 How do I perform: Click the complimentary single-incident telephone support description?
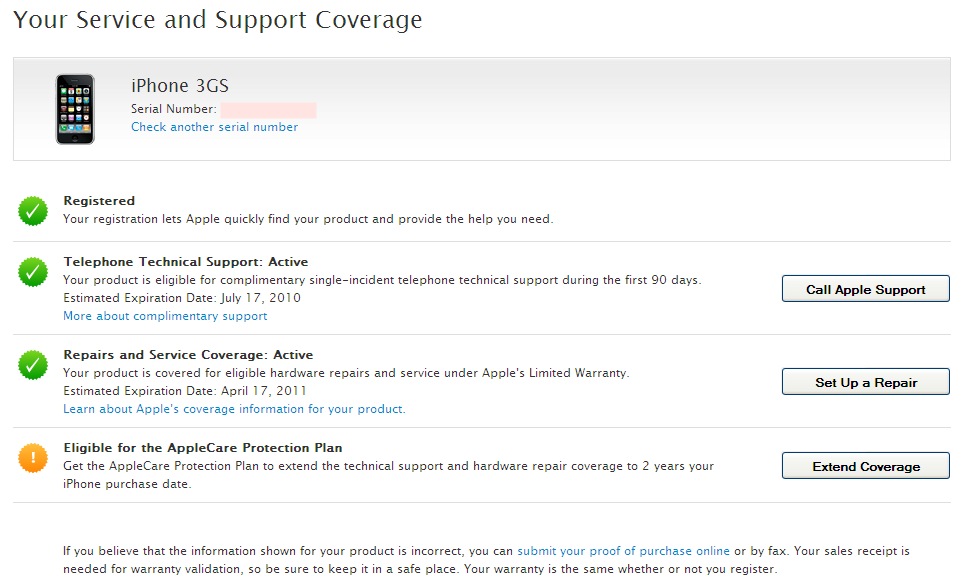click(382, 280)
